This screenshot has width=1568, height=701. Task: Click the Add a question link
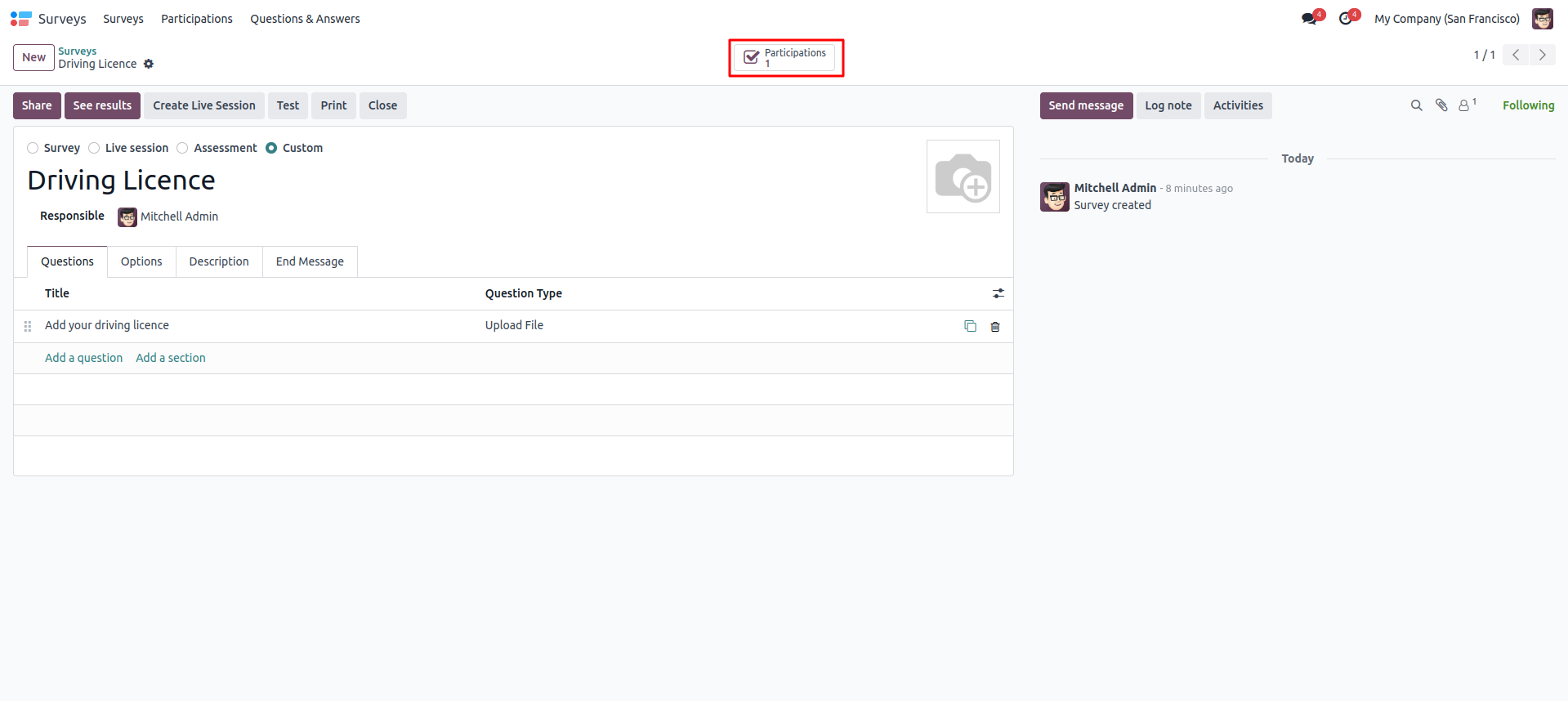(83, 358)
